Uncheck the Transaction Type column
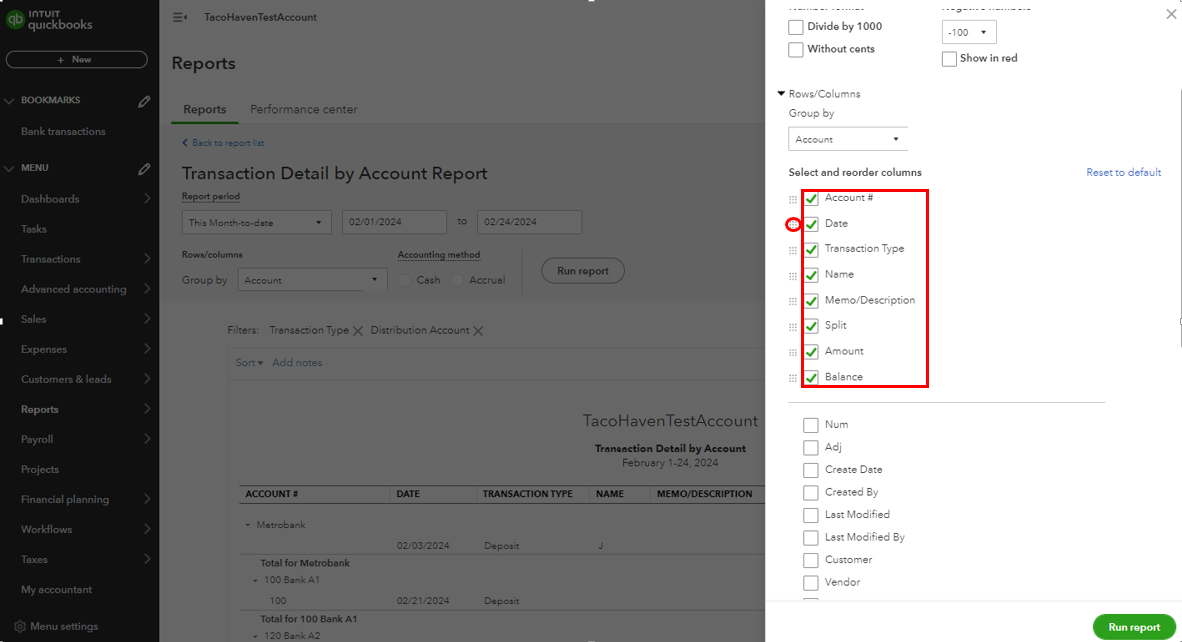This screenshot has height=642, width=1182. point(811,249)
